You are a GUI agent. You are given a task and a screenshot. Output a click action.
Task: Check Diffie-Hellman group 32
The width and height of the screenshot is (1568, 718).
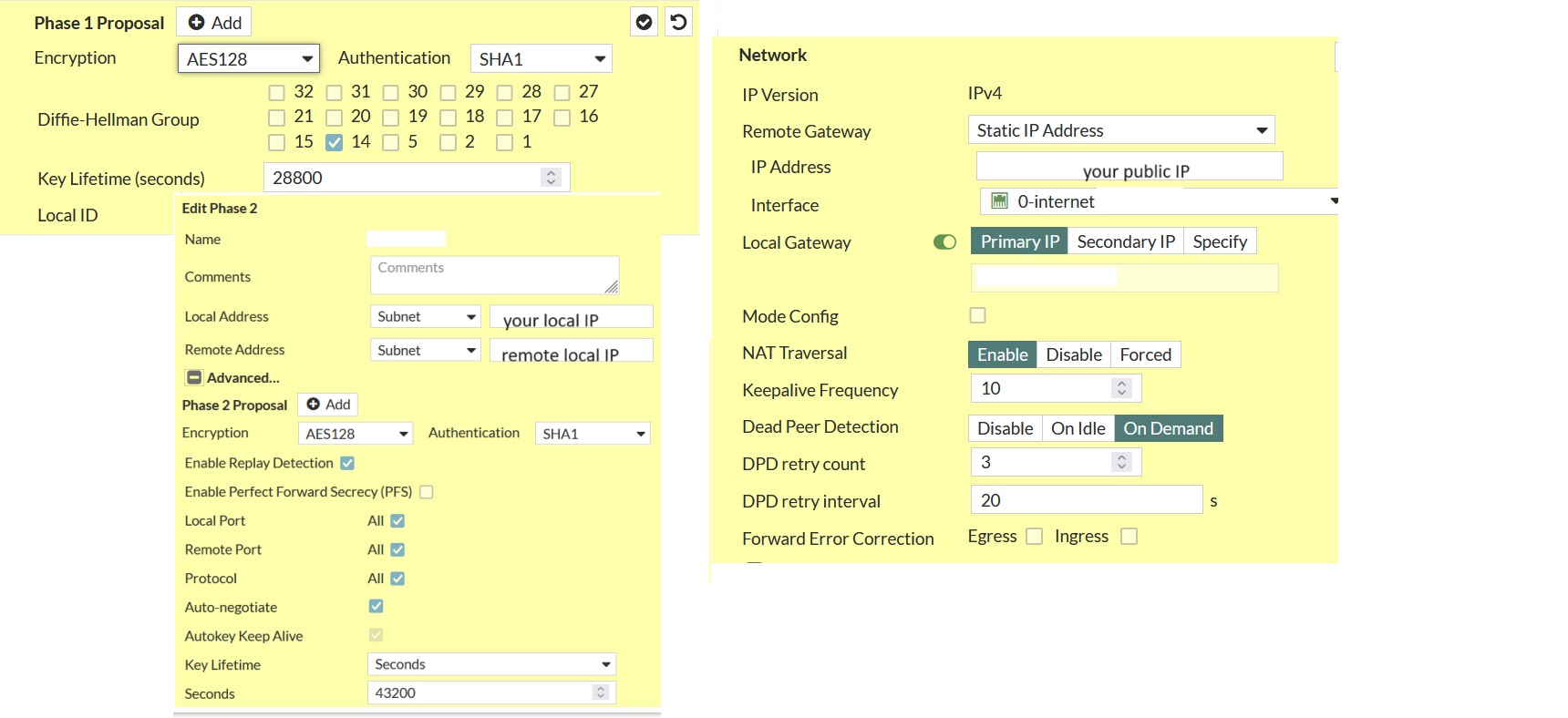pyautogui.click(x=276, y=92)
